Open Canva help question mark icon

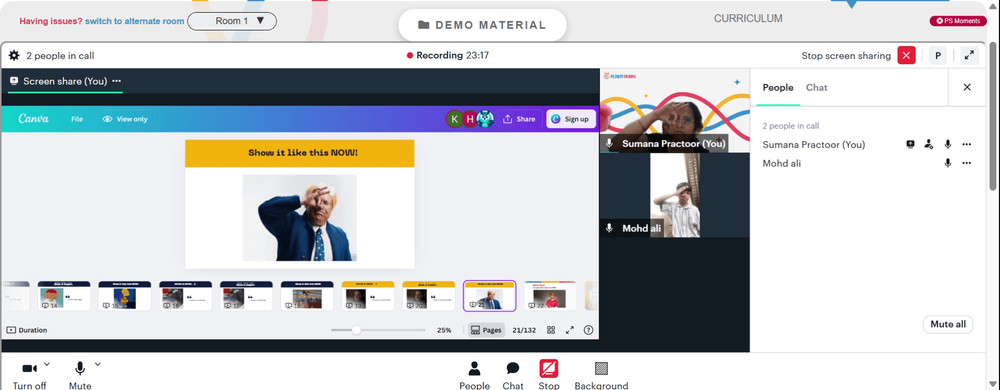tap(589, 330)
